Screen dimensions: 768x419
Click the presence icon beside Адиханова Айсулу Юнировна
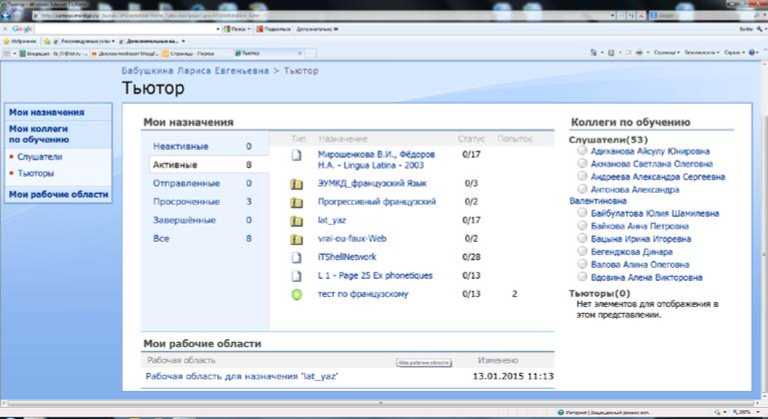[x=583, y=151]
